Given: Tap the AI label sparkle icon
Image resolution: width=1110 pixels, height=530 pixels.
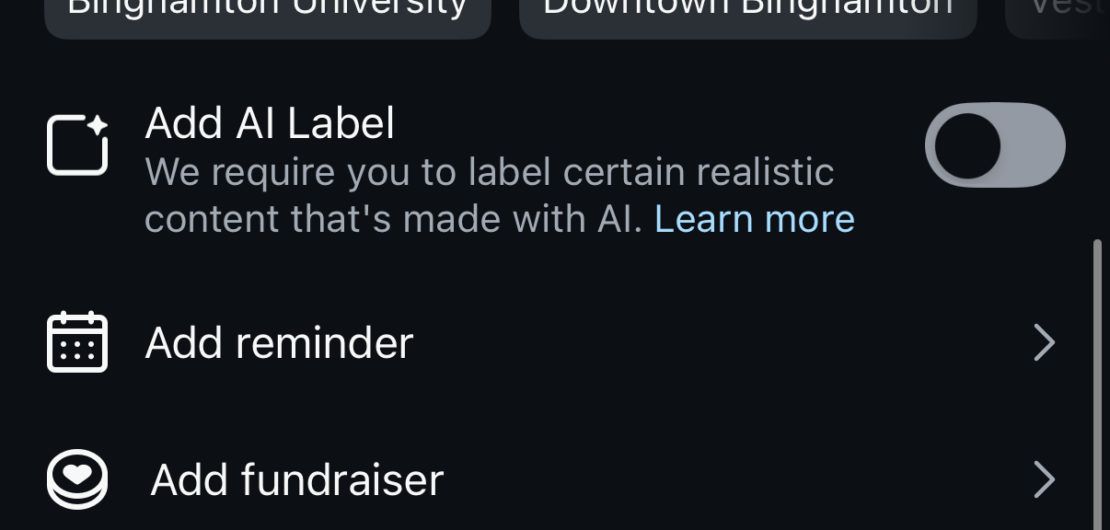Looking at the screenshot, I should 77,145.
